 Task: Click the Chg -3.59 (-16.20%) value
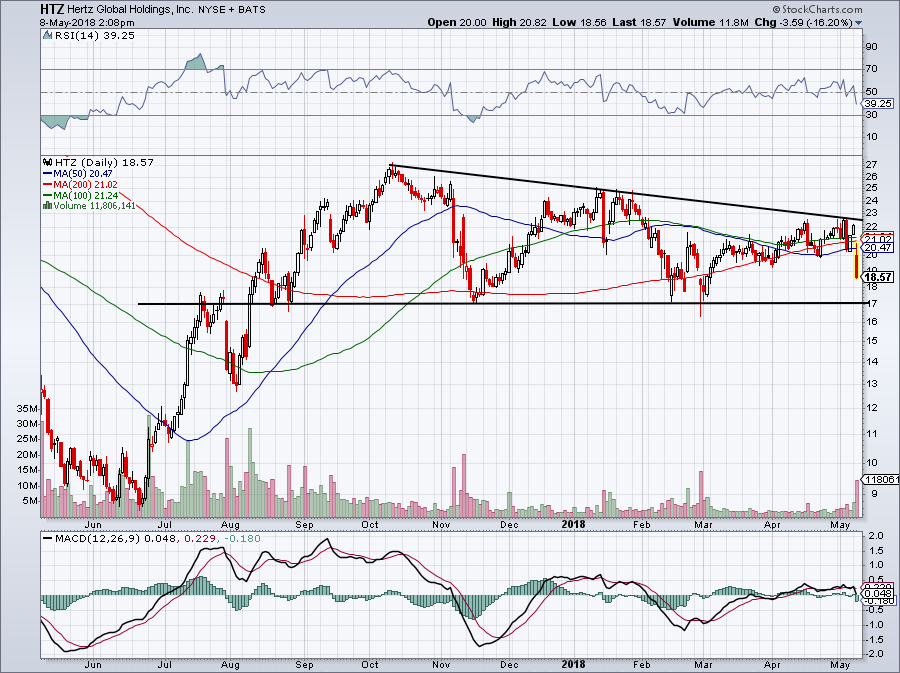[804, 22]
